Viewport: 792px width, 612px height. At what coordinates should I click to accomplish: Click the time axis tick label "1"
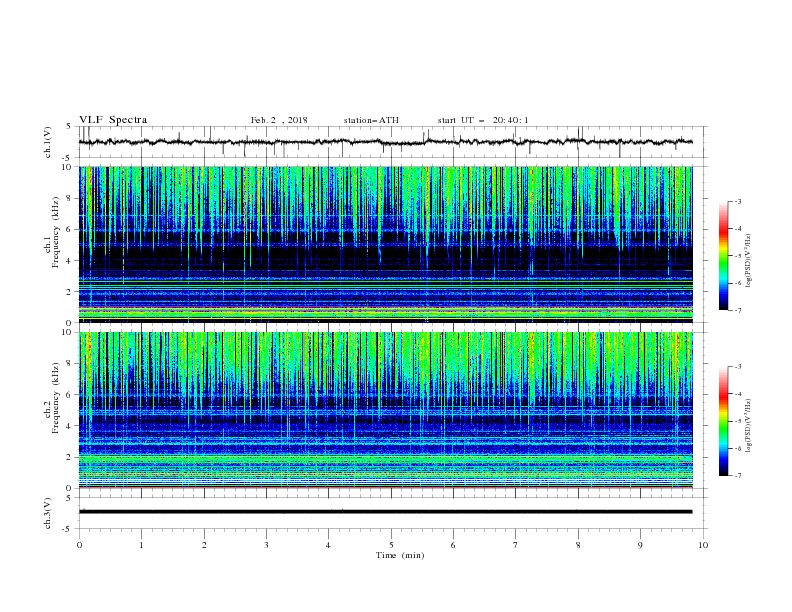click(141, 545)
